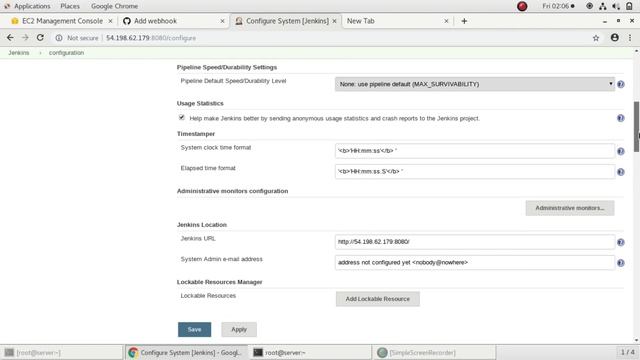
Task: Switch to Add webhook tab
Action: [x=173, y=21]
